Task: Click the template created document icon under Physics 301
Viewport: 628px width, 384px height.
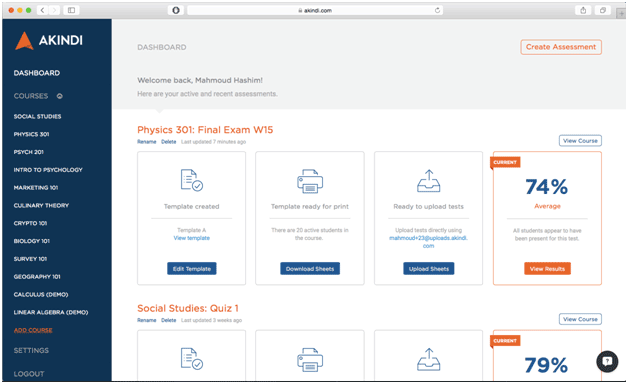Action: tap(192, 180)
